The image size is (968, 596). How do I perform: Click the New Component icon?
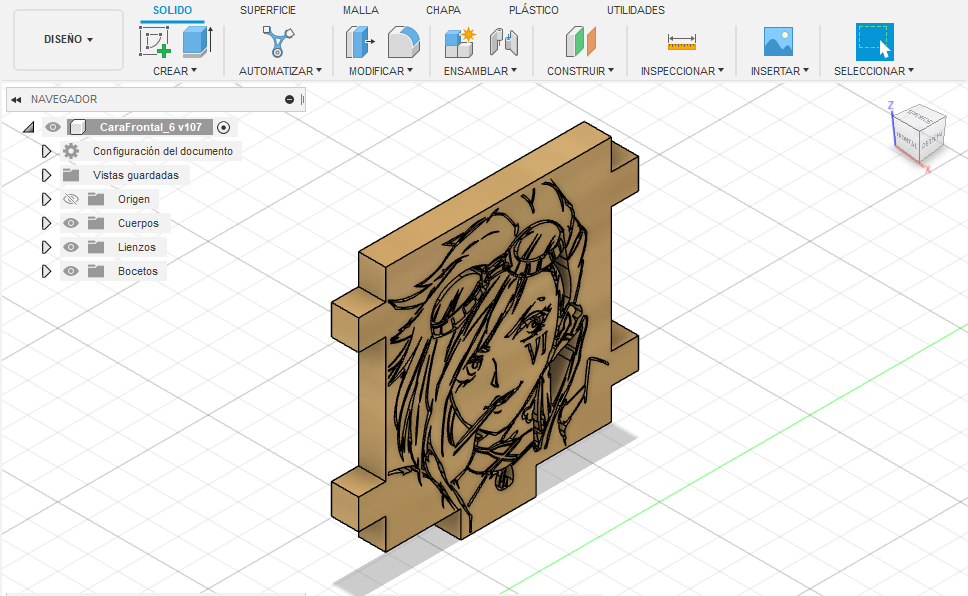tap(460, 42)
